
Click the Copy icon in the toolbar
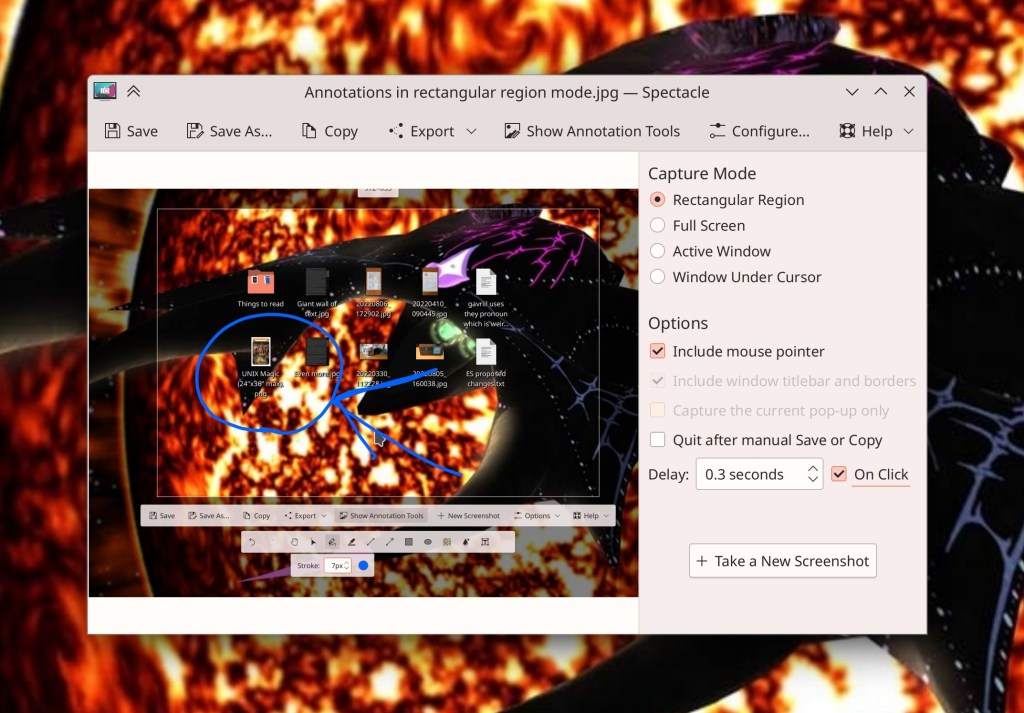tap(310, 131)
